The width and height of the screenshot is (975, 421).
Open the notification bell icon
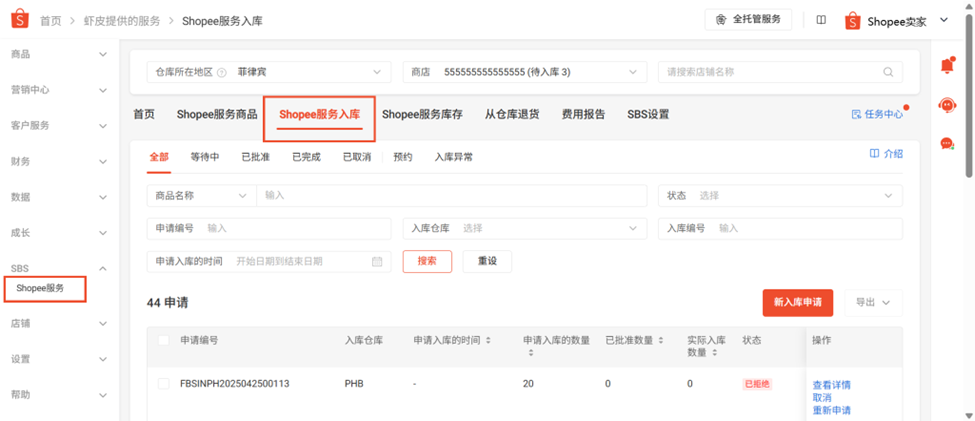[x=947, y=65]
